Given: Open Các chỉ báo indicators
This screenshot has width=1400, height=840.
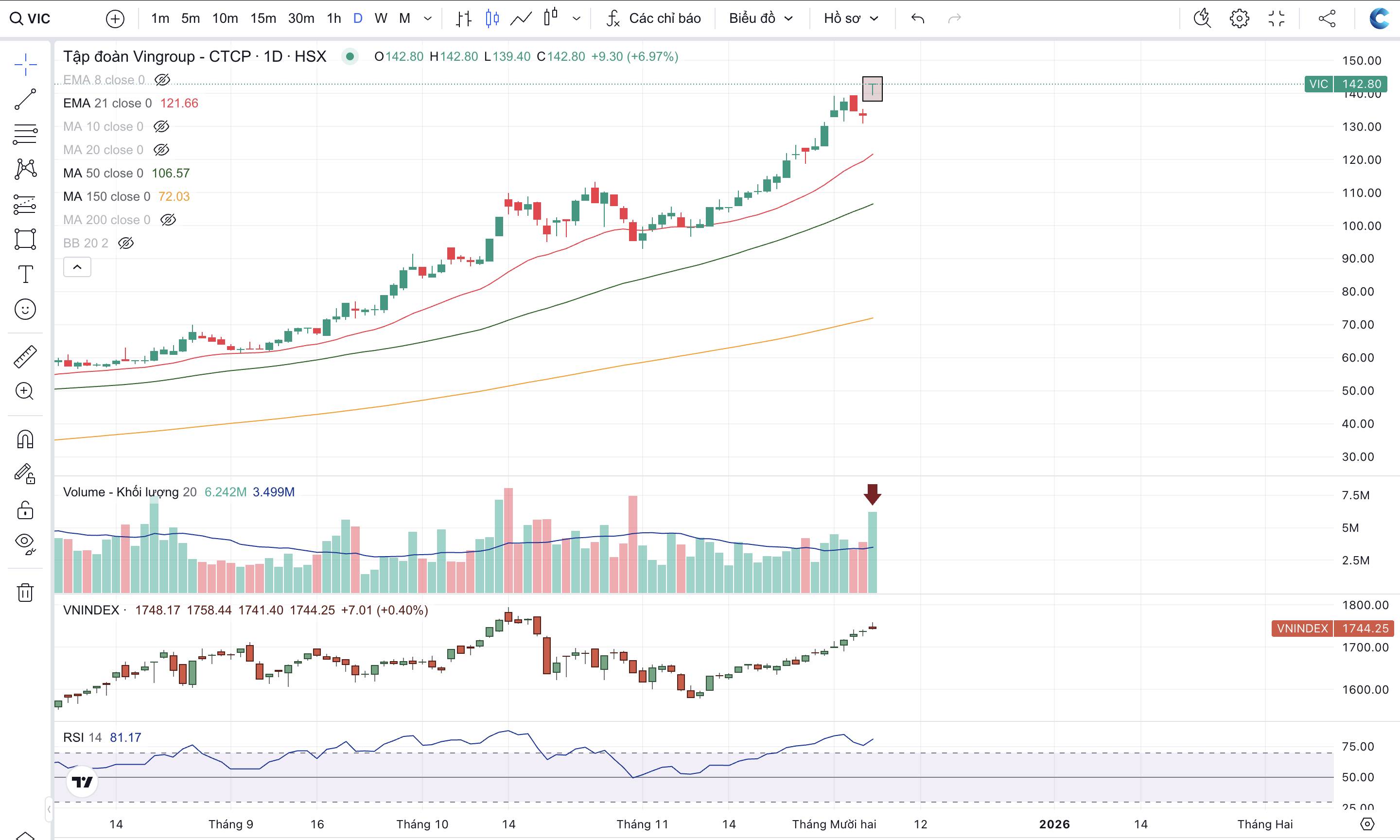Looking at the screenshot, I should point(654,18).
